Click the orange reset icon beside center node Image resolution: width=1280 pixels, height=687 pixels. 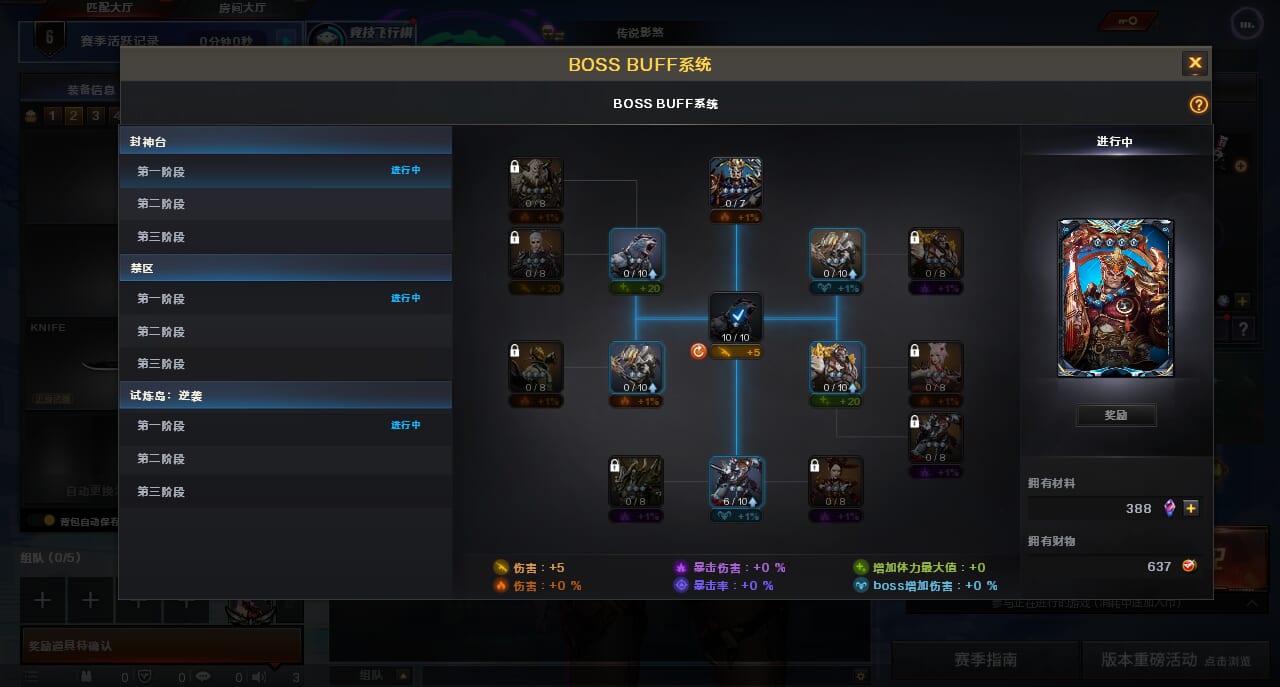tap(699, 351)
